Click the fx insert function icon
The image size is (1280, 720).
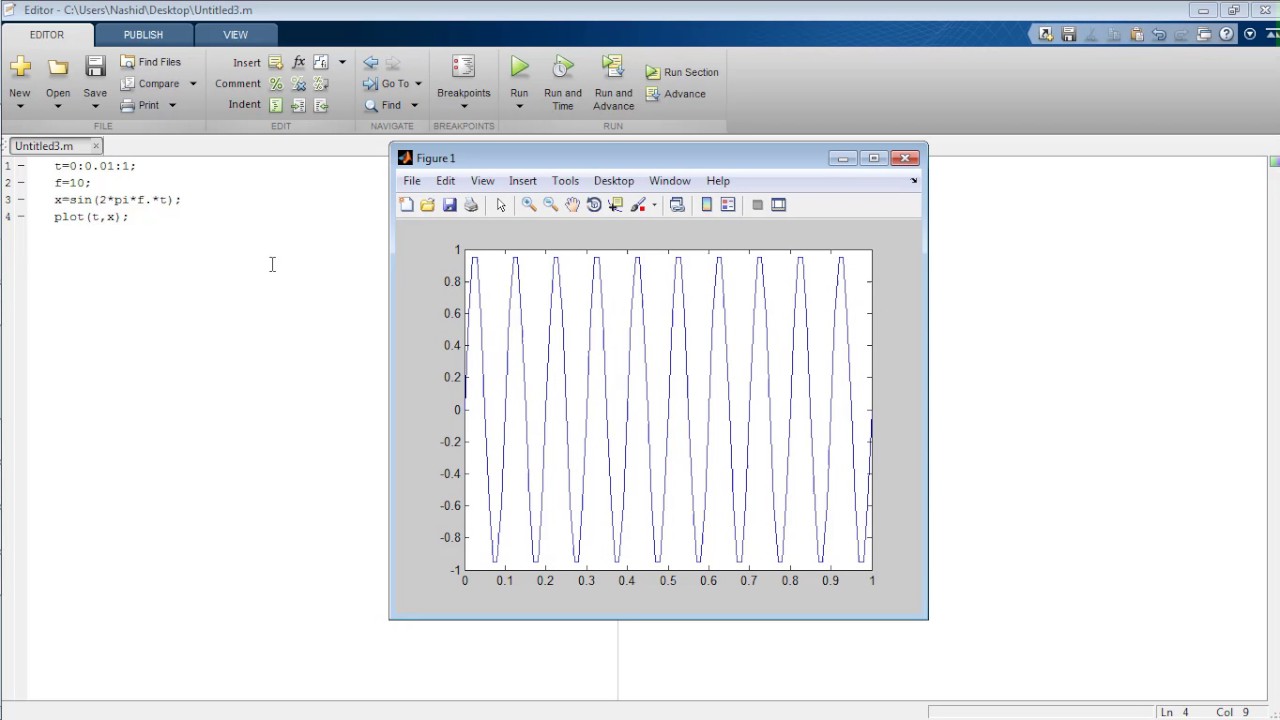tap(298, 62)
